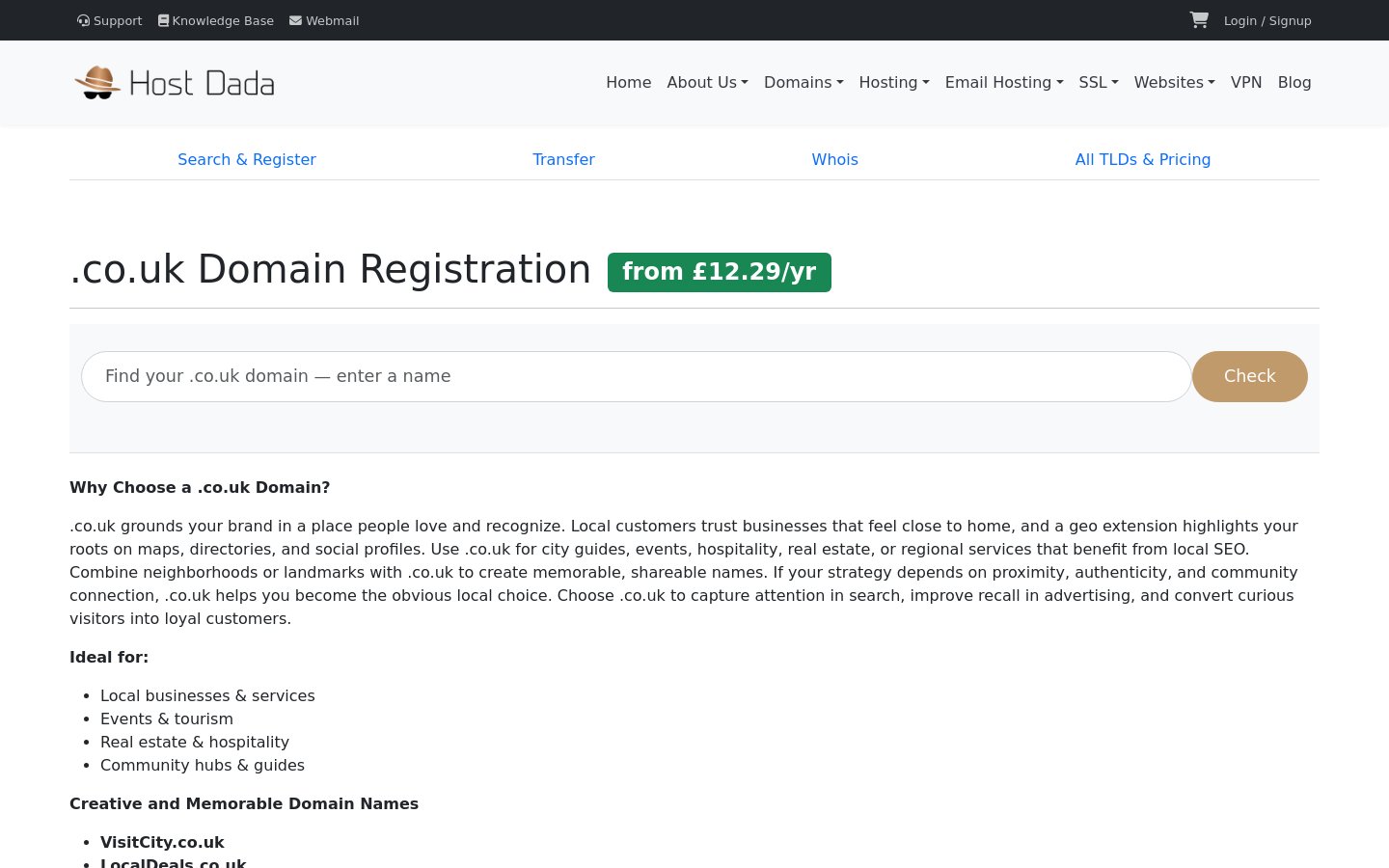Viewport: 1389px width, 868px height.
Task: Click the Support headset icon
Action: pyautogui.click(x=84, y=20)
